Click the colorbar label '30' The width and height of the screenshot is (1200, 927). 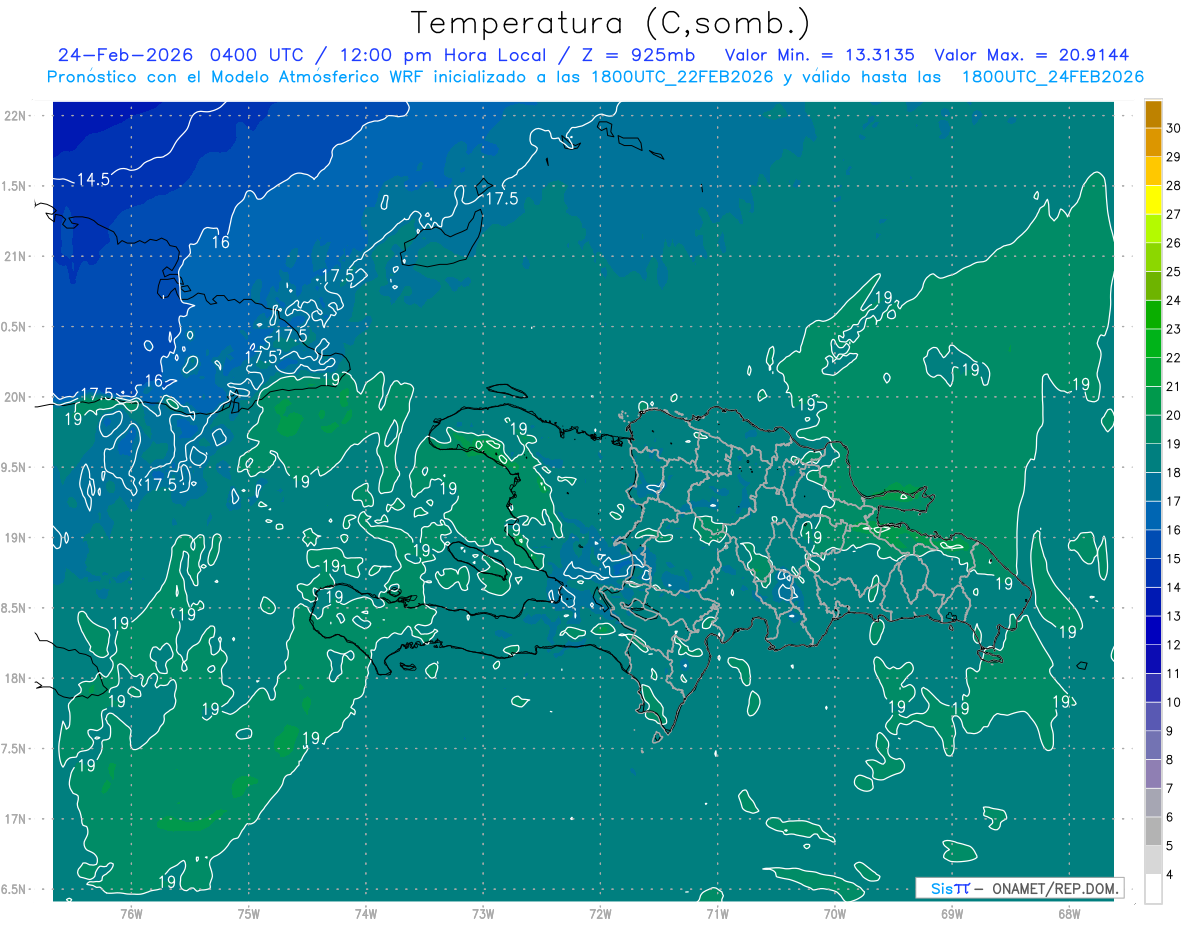(x=1174, y=127)
